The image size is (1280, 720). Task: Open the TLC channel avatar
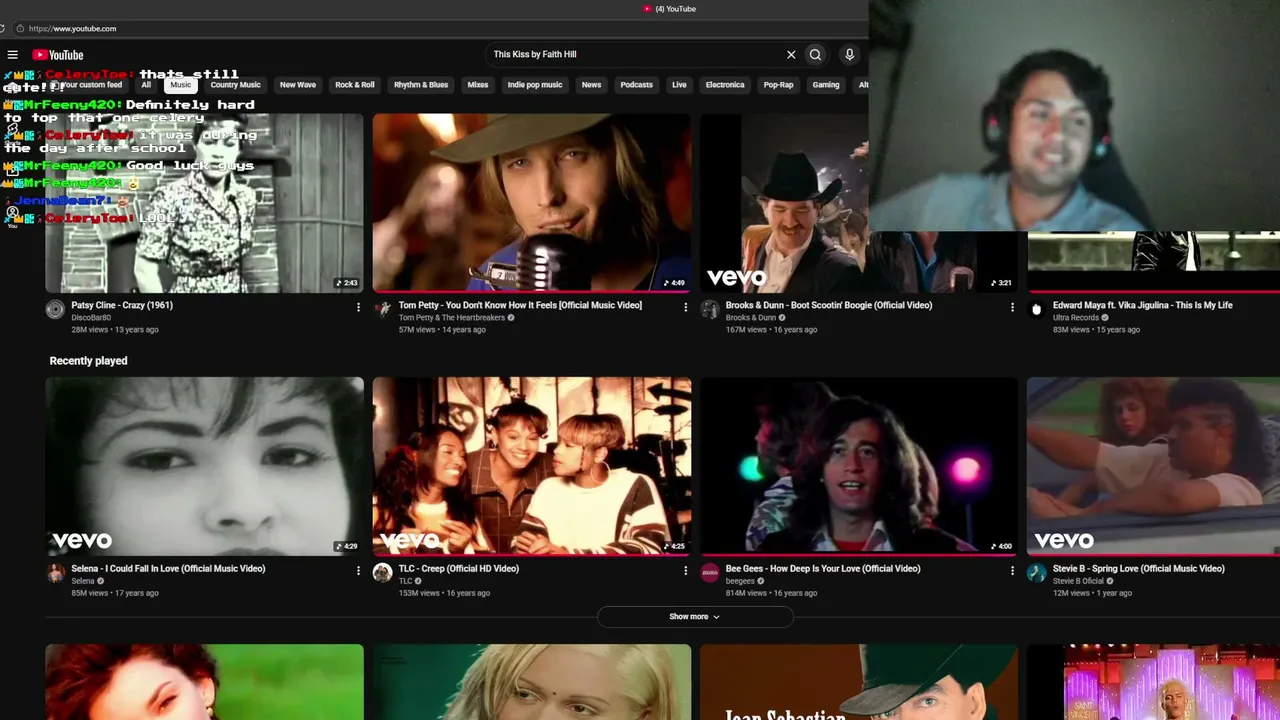(382, 573)
